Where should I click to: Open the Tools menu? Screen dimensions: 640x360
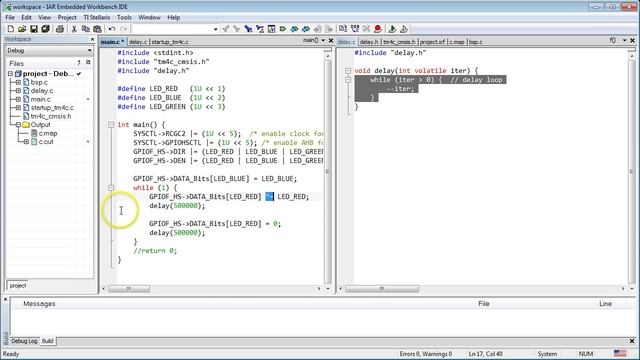(124, 18)
